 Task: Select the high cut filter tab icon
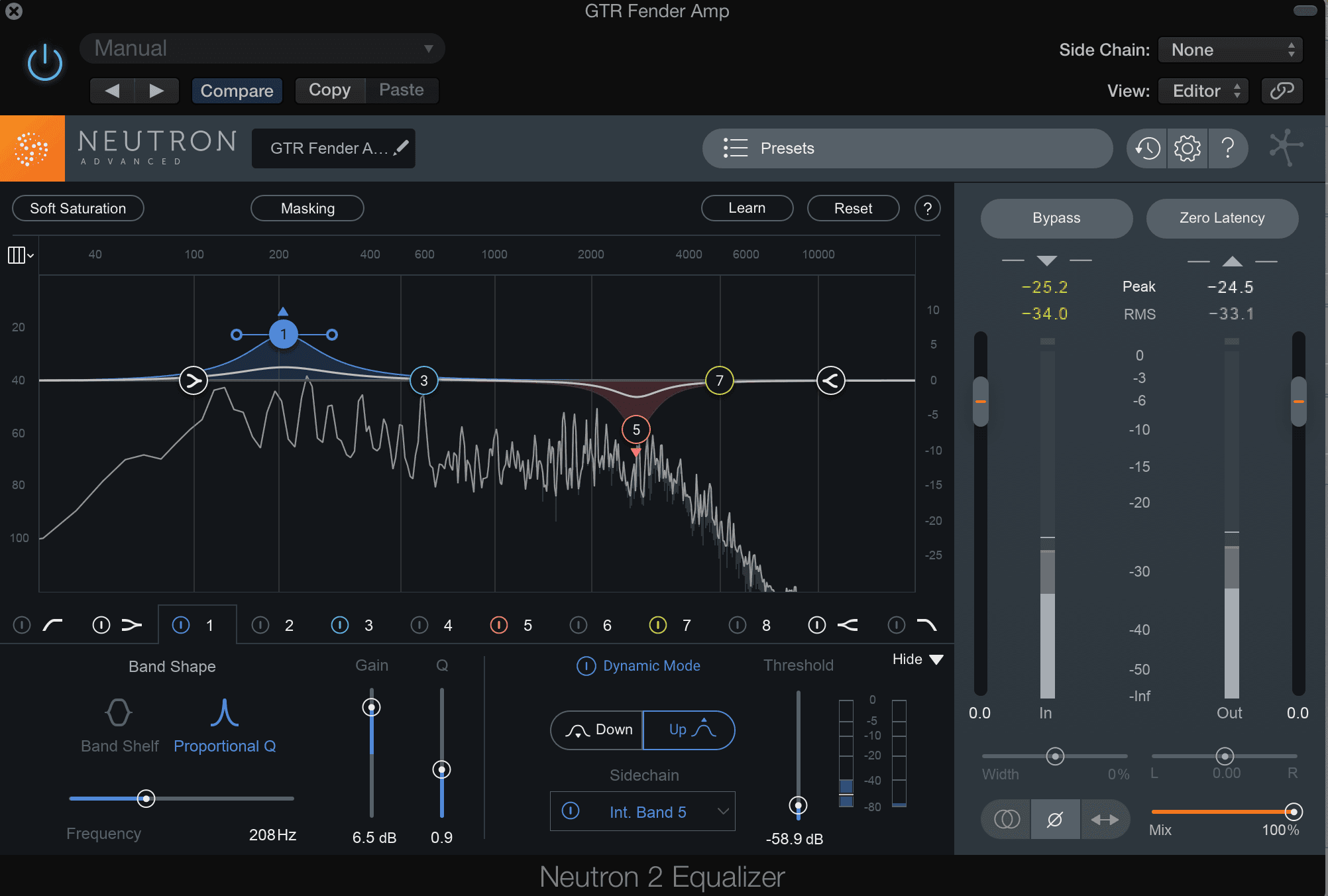click(x=926, y=625)
